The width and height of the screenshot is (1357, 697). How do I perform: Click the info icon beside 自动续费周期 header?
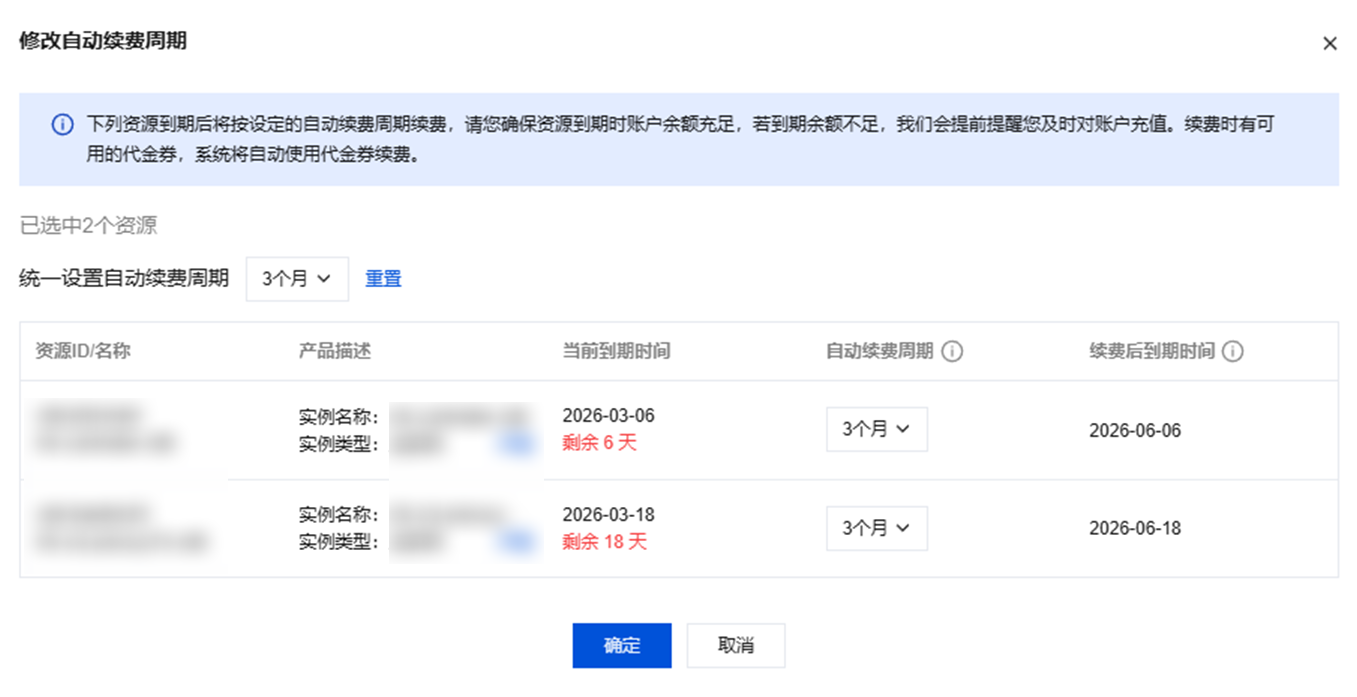pos(953,352)
